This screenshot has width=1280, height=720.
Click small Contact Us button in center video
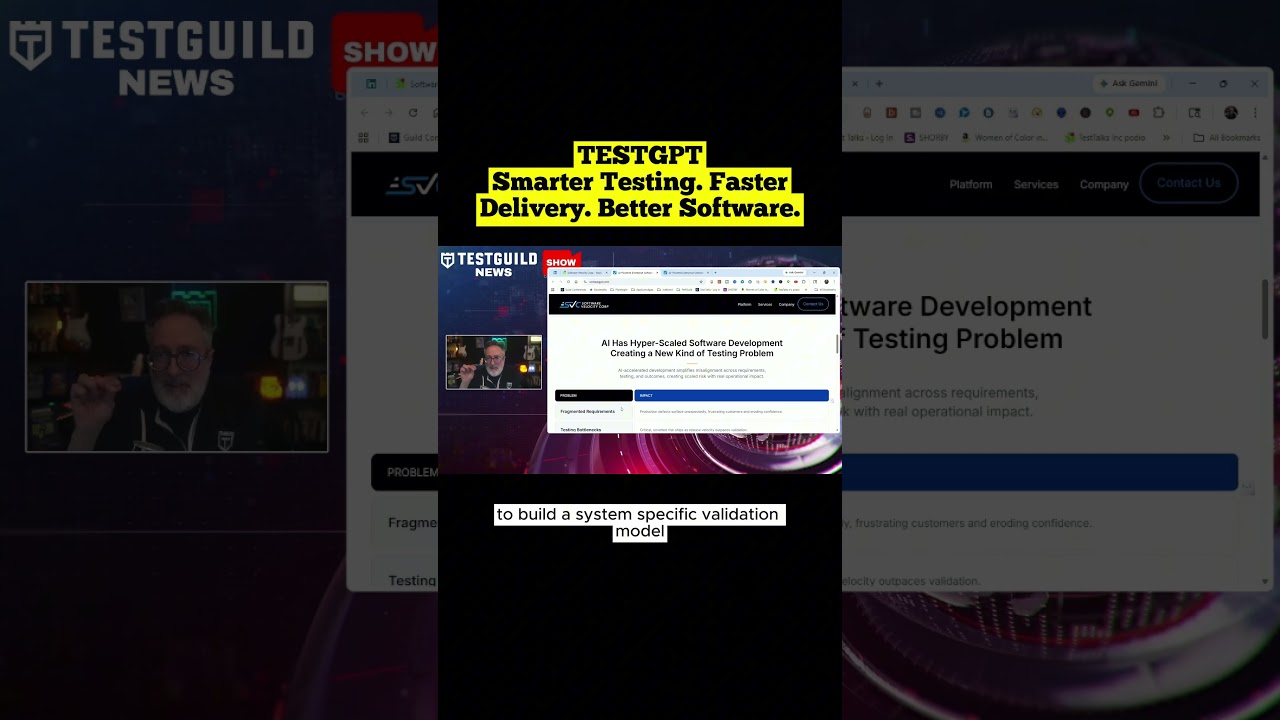tap(813, 304)
